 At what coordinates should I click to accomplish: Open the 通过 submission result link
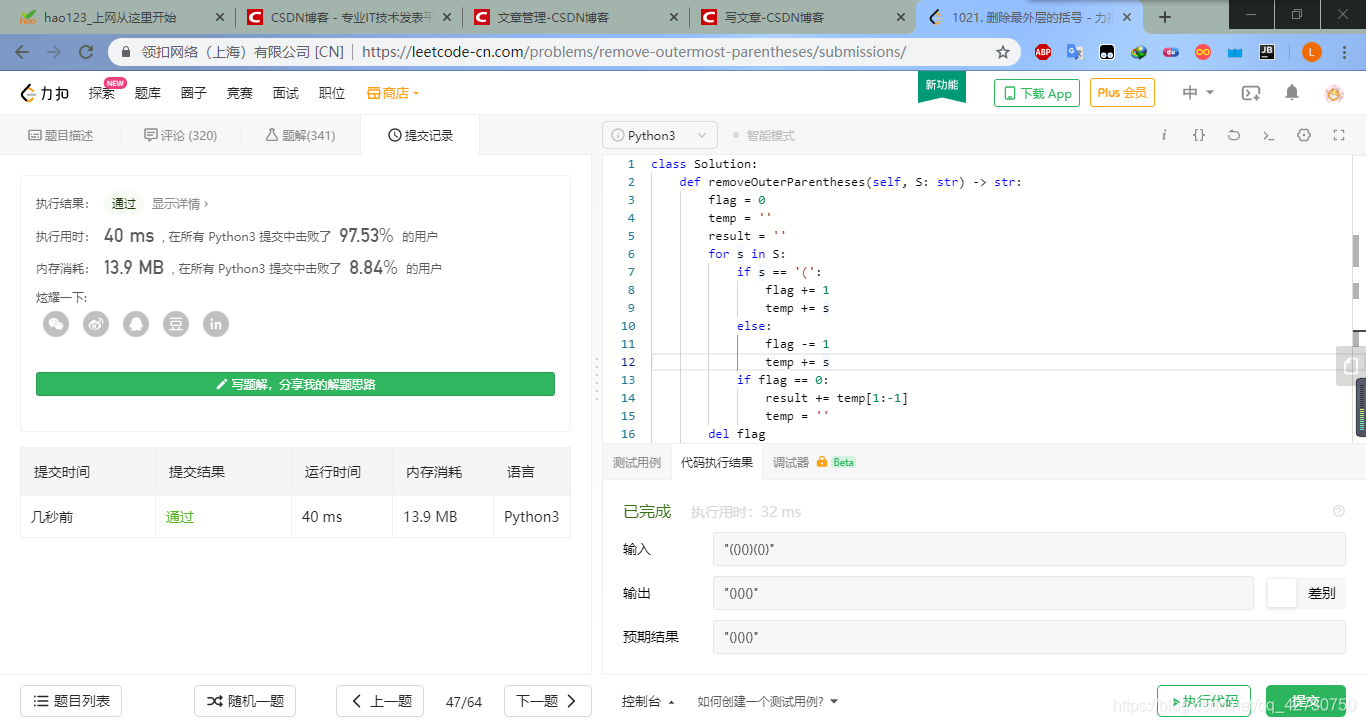[x=180, y=517]
